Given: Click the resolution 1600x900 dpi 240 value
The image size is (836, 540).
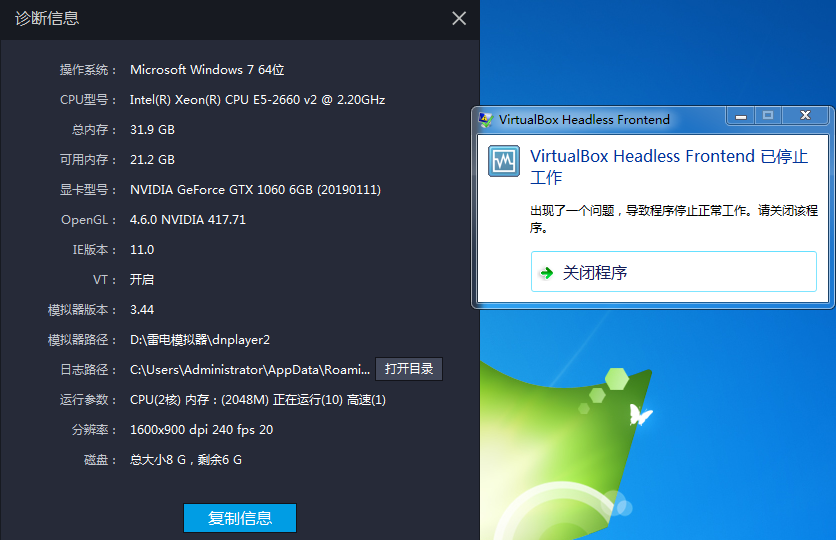Looking at the screenshot, I should [x=201, y=430].
